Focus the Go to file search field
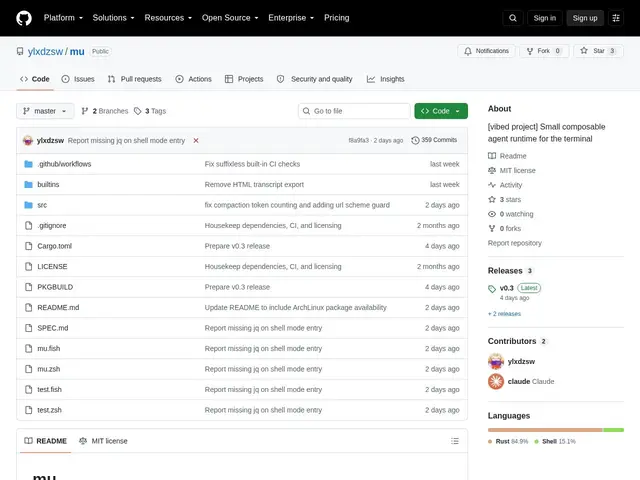Image resolution: width=640 pixels, height=480 pixels. click(x=354, y=111)
